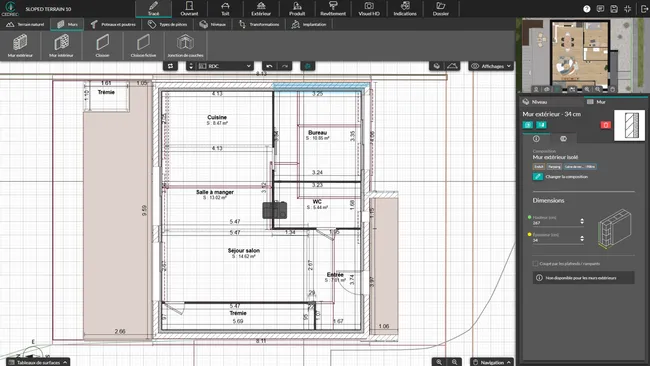The width and height of the screenshot is (650, 366).
Task: Switch to the Ouvrant tab
Action: click(189, 9)
